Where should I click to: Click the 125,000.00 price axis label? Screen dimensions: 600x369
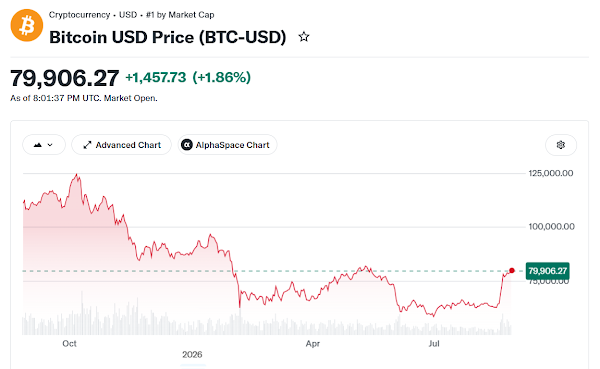[551, 173]
